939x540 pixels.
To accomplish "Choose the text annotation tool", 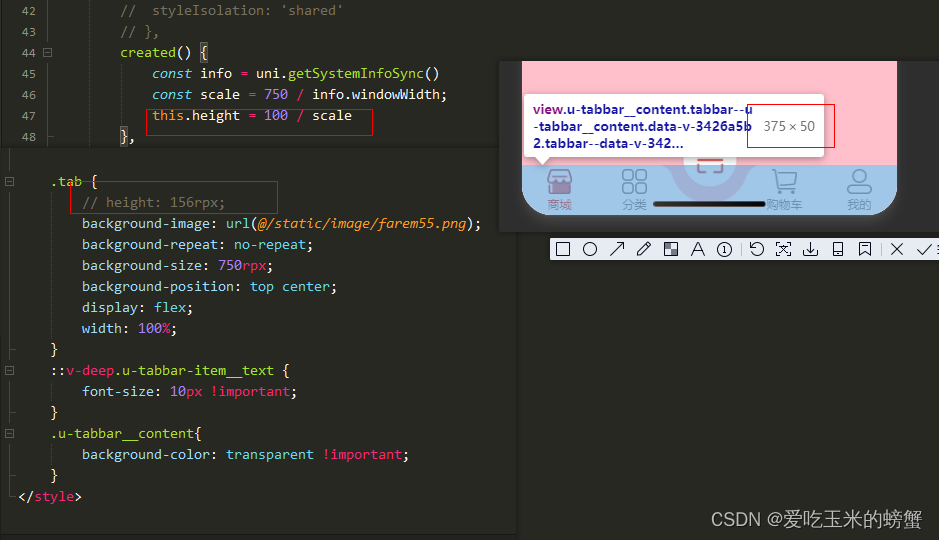I will click(698, 249).
